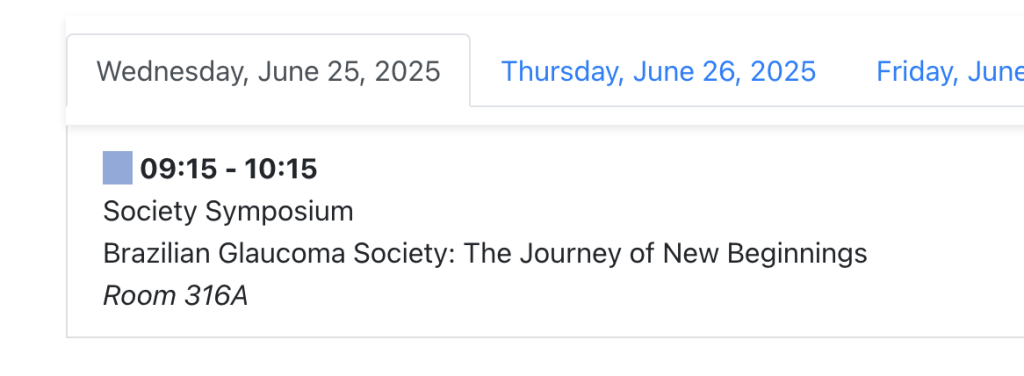The image size is (1024, 376).
Task: Click 'Thursday' in the blue tab link
Action: coord(559,71)
